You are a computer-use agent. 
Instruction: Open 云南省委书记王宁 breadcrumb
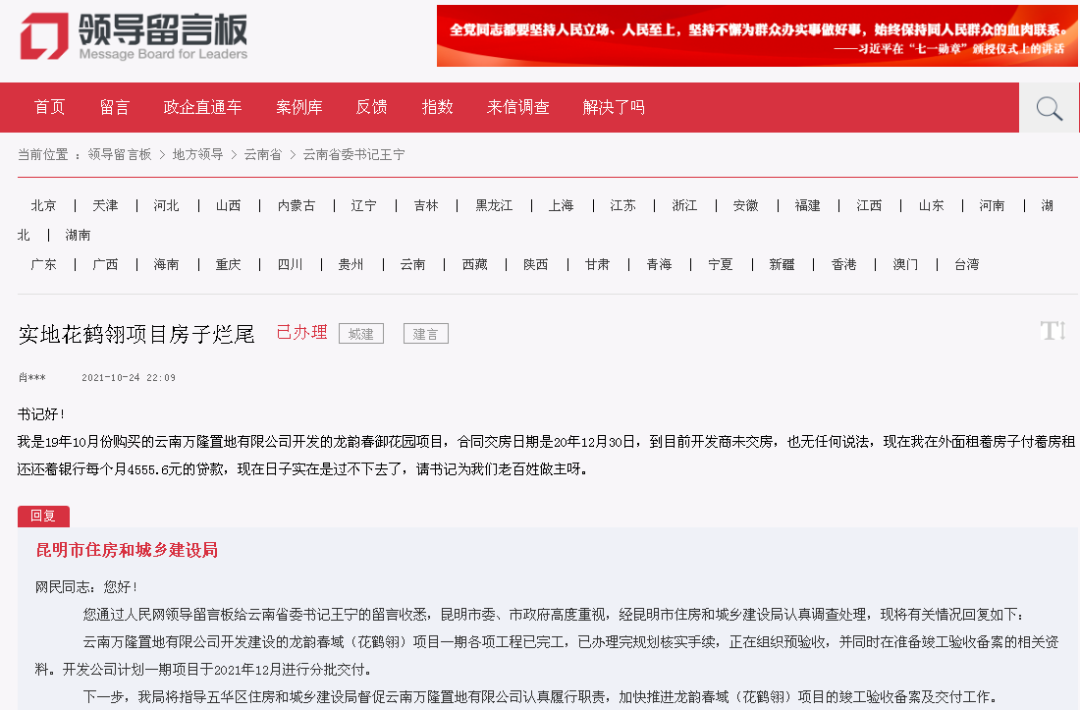pos(354,154)
